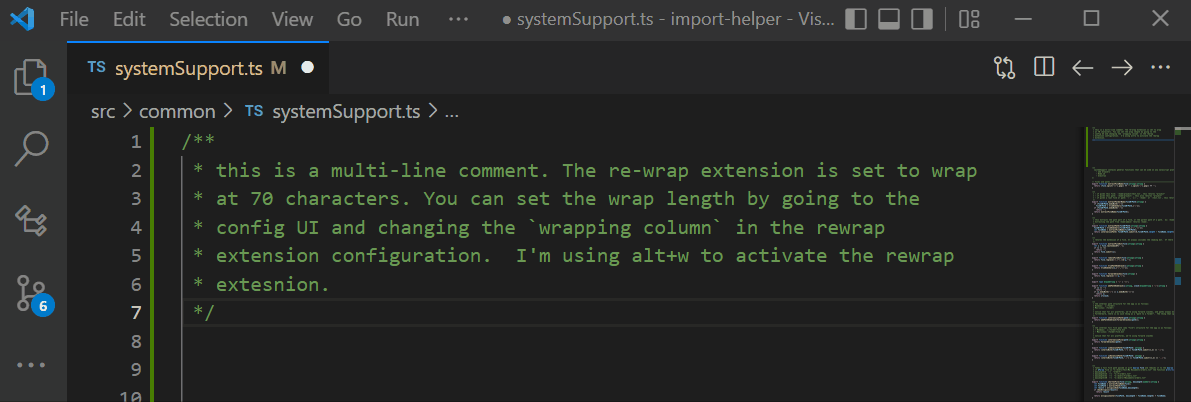Open the Selection menu
The width and height of the screenshot is (1191, 402).
(208, 19)
